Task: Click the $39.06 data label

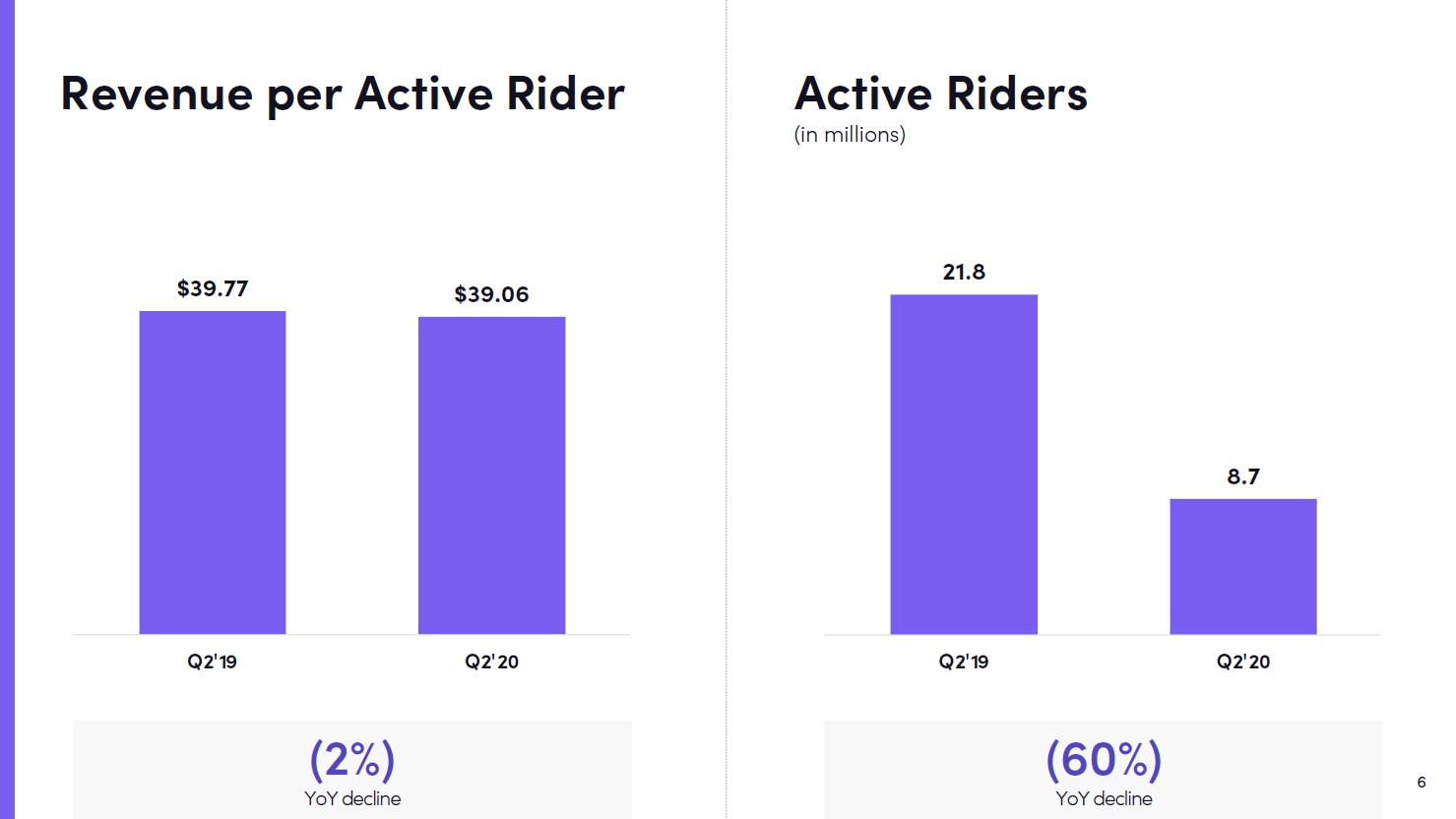Action: coord(491,294)
